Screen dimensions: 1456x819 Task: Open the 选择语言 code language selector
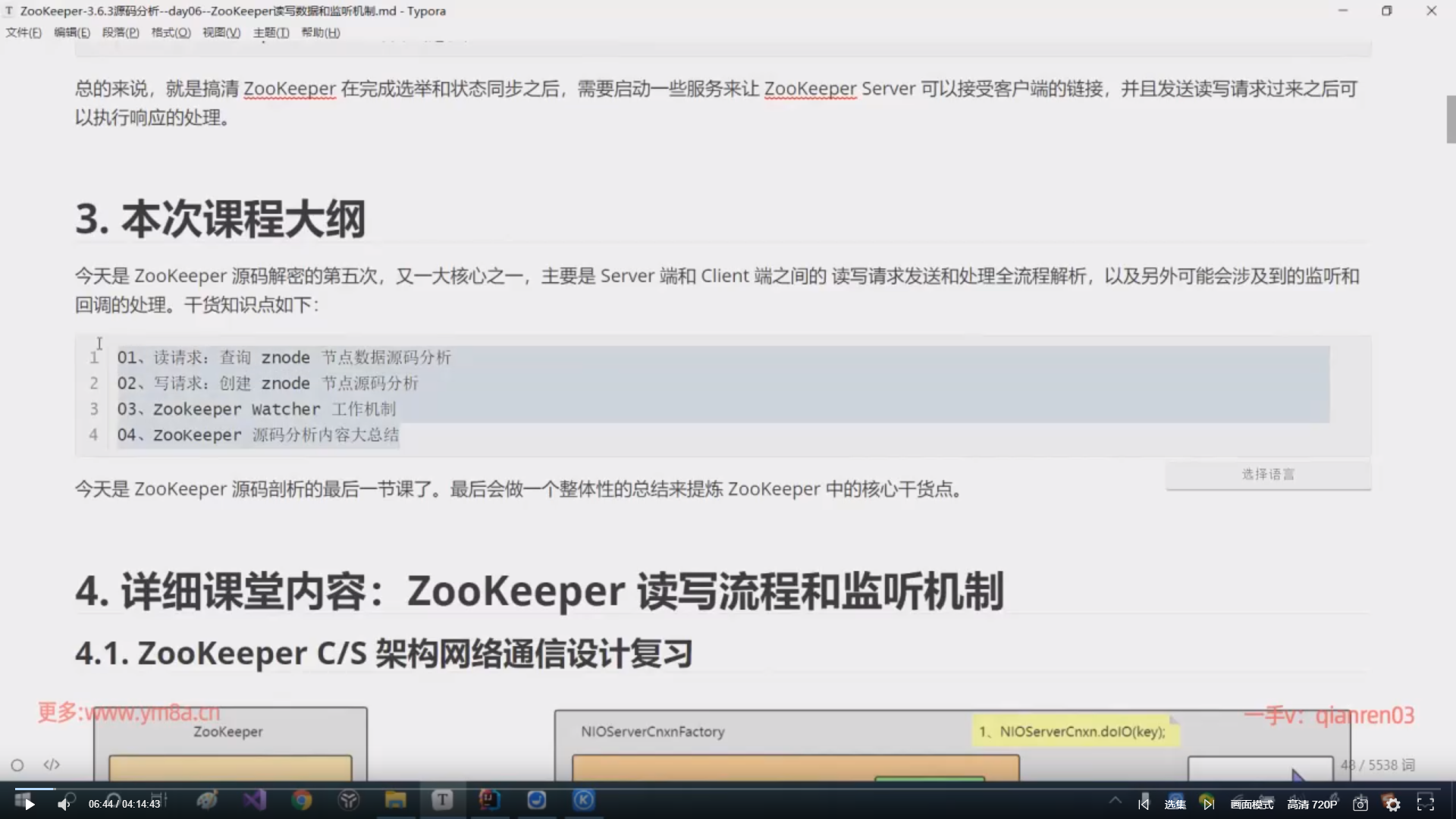[x=1268, y=475]
